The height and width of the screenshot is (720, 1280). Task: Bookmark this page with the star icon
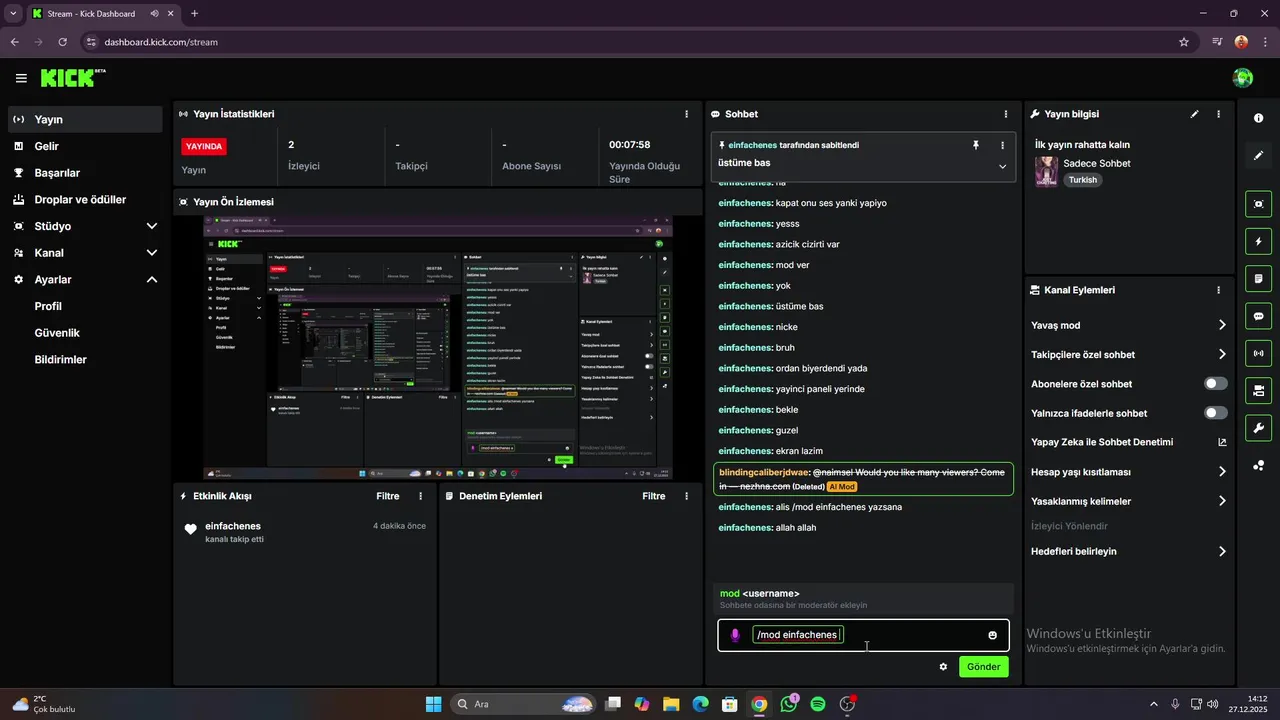coord(1184,42)
